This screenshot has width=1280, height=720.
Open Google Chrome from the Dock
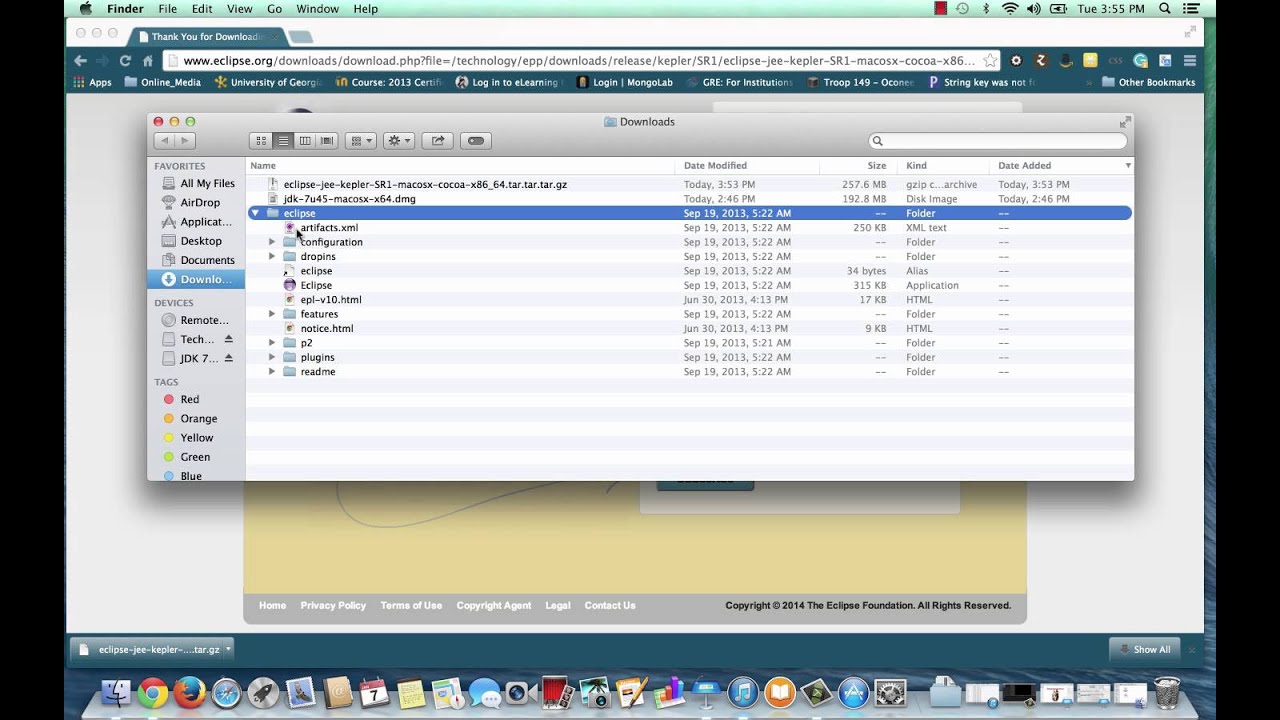coord(152,690)
